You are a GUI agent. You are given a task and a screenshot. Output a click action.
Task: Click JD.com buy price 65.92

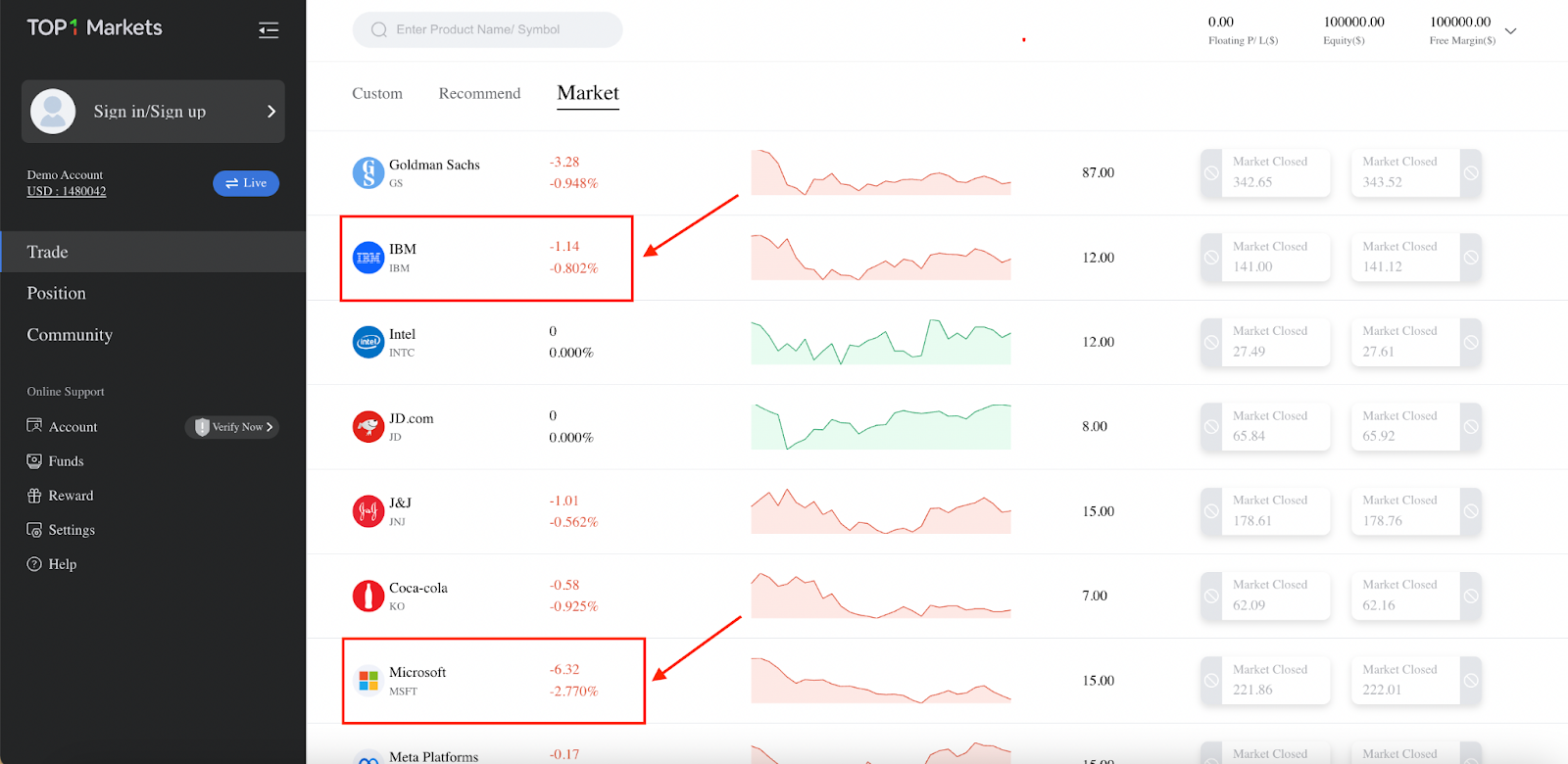pos(1378,436)
